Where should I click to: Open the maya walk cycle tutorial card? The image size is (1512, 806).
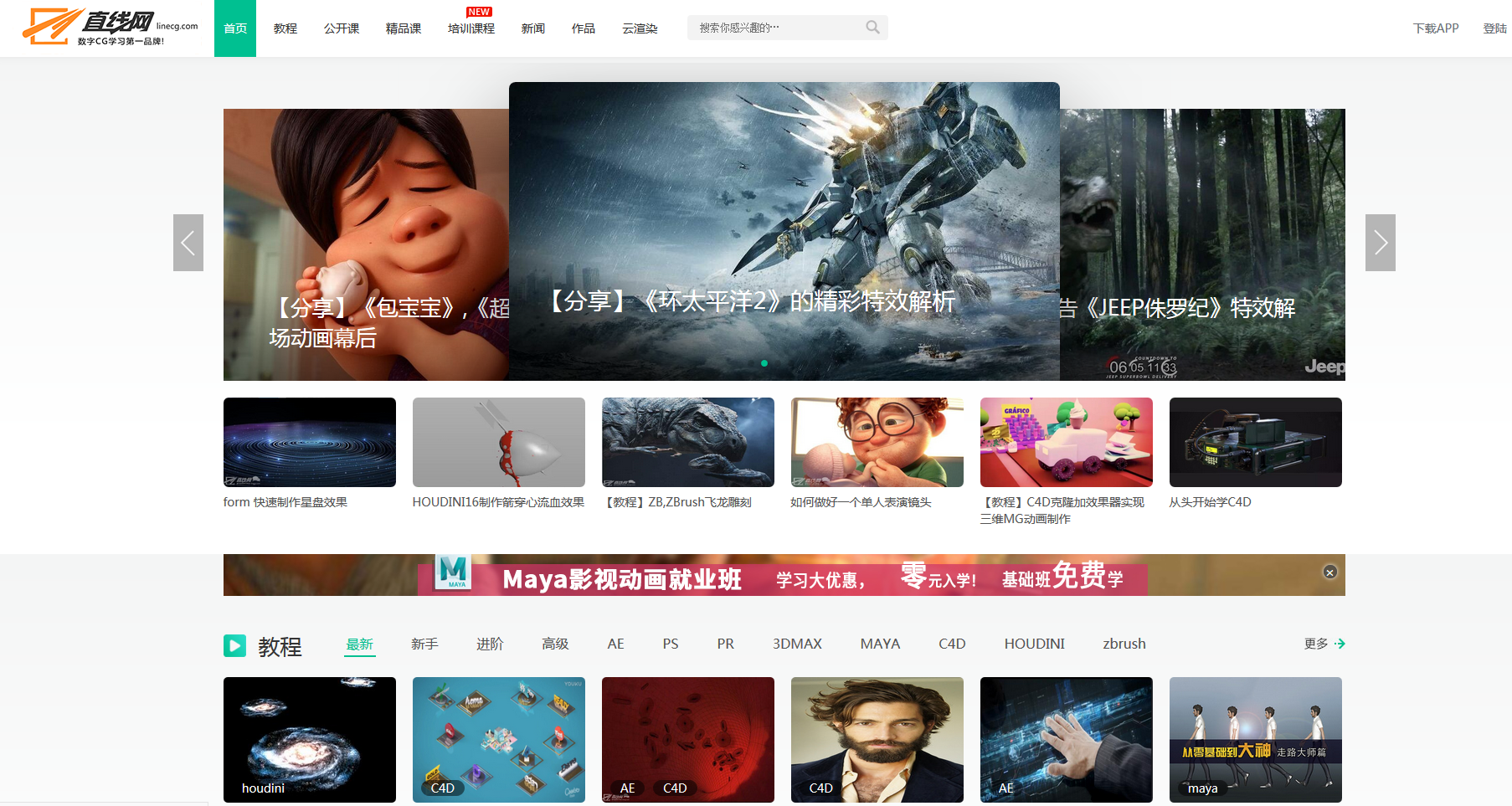tap(1256, 740)
